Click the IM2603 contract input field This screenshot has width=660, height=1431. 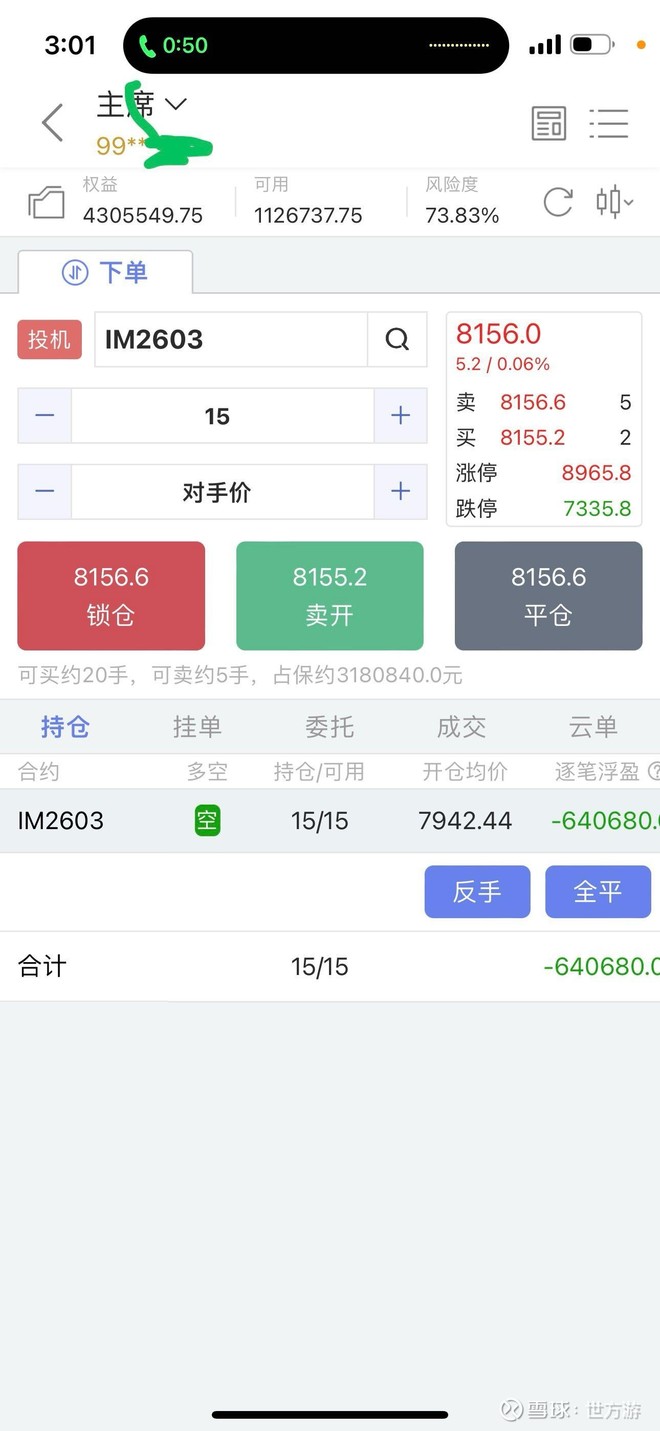pyautogui.click(x=230, y=340)
